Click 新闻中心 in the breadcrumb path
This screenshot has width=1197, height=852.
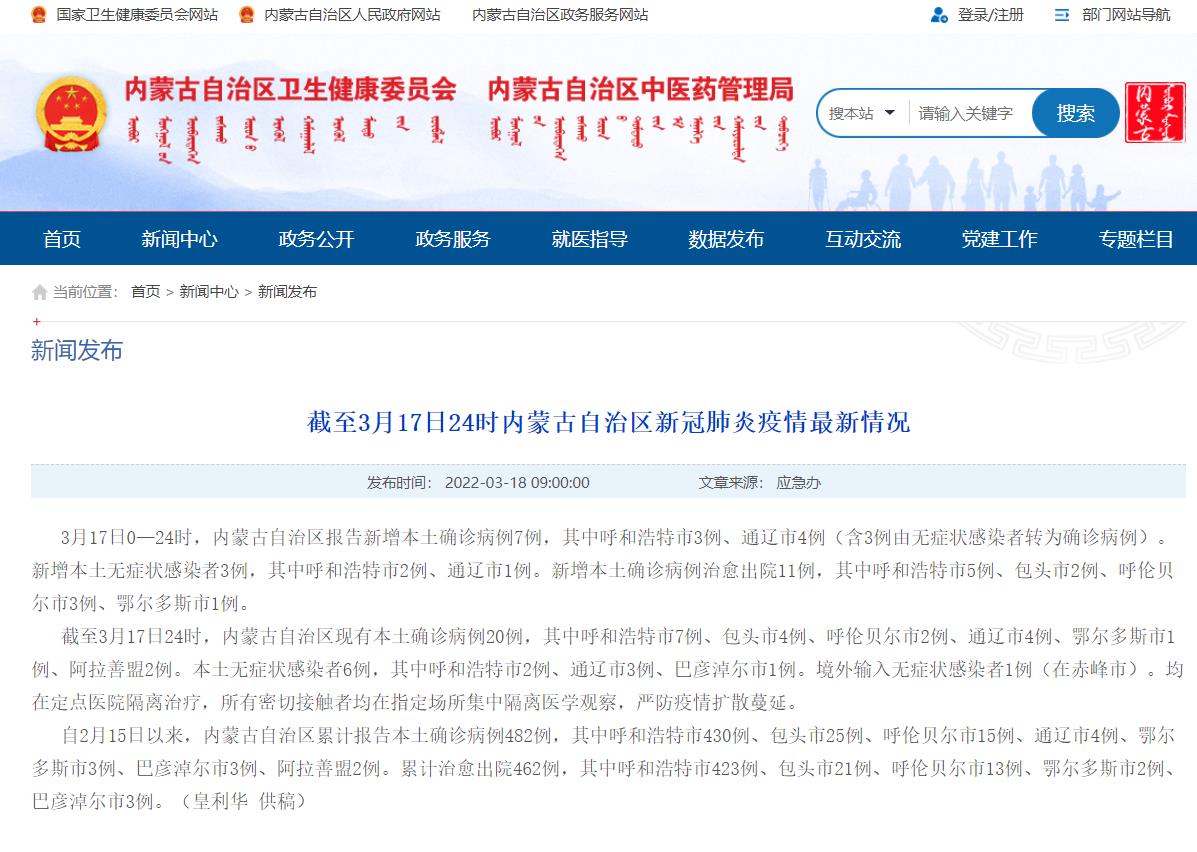[209, 292]
